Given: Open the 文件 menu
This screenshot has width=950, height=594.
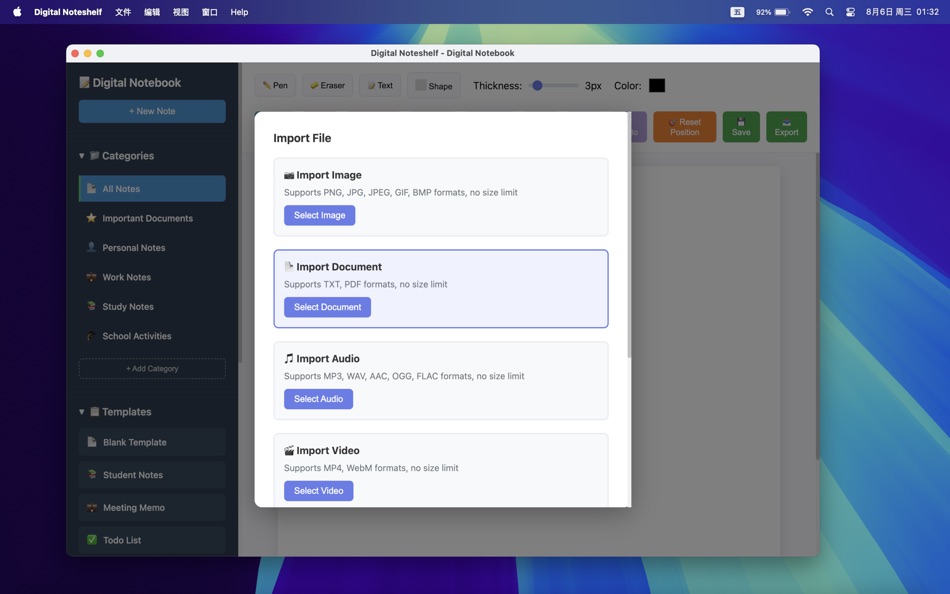Looking at the screenshot, I should (123, 12).
